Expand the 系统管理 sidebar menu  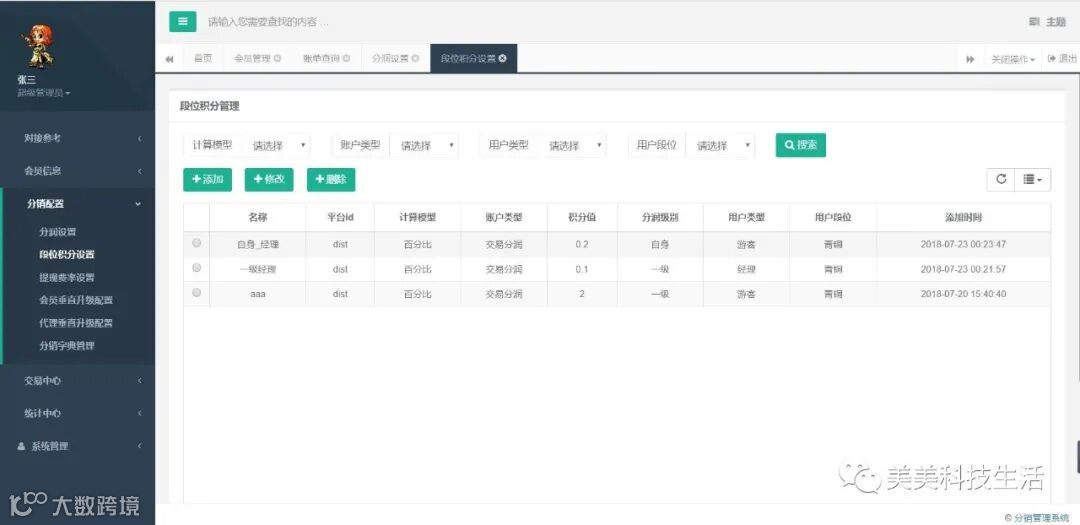(77, 446)
